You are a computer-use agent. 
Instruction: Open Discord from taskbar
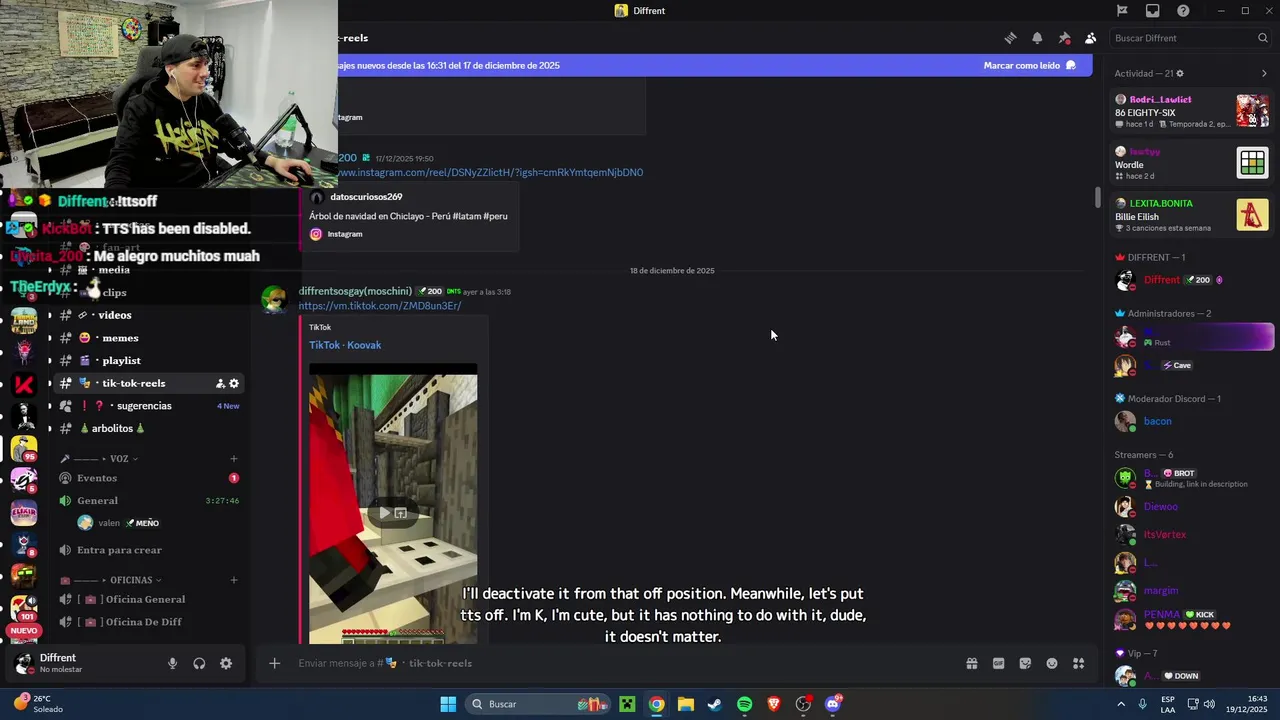point(833,704)
